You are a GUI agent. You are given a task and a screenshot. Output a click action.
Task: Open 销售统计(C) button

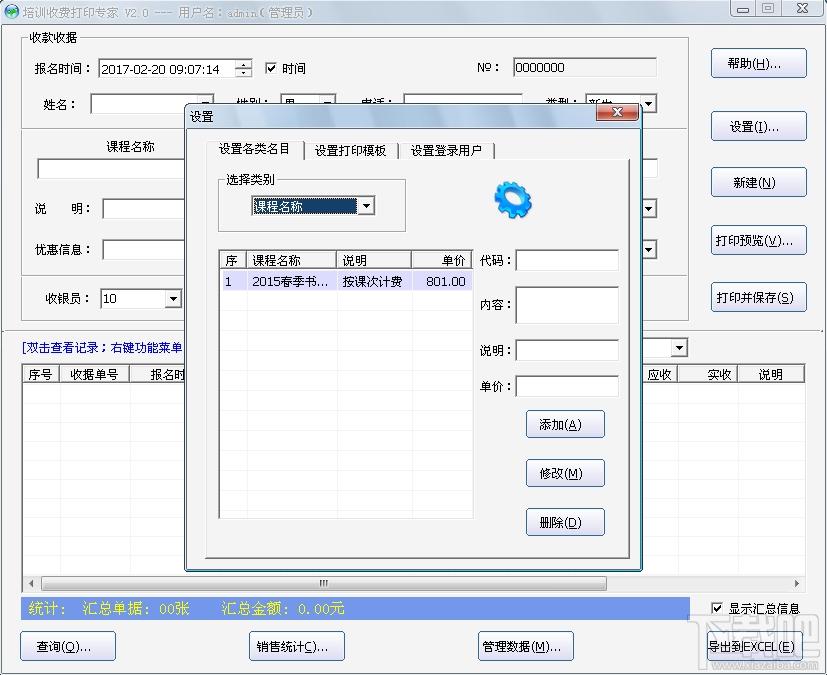tap(296, 647)
